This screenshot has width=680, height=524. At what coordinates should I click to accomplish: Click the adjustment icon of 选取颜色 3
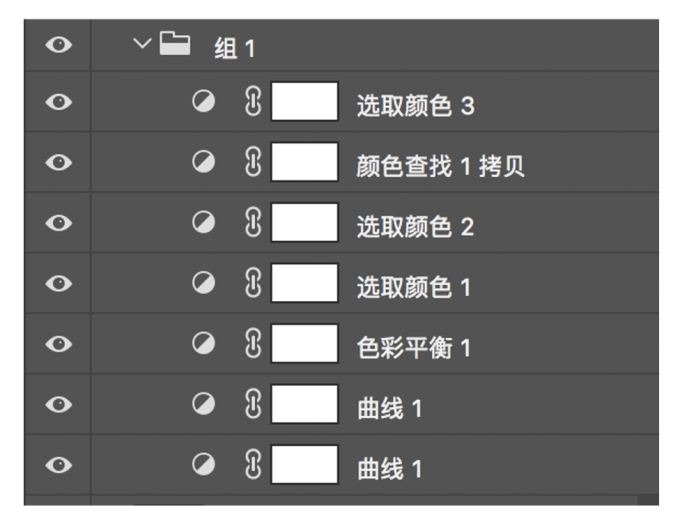click(203, 103)
